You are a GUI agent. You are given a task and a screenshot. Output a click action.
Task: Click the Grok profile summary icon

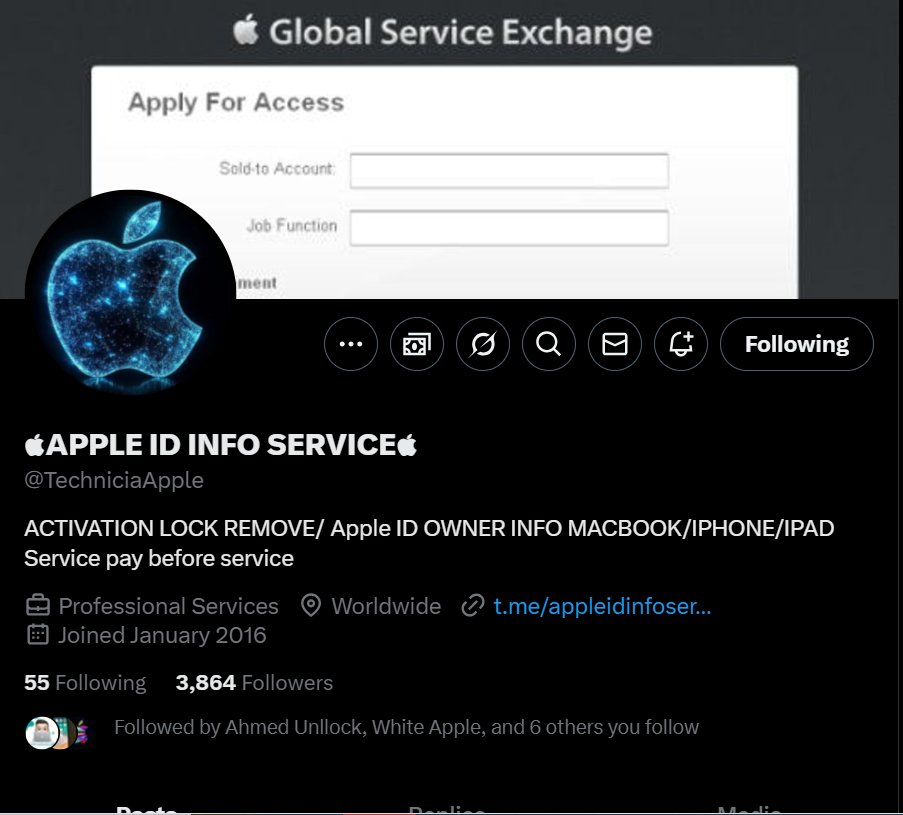pos(483,344)
